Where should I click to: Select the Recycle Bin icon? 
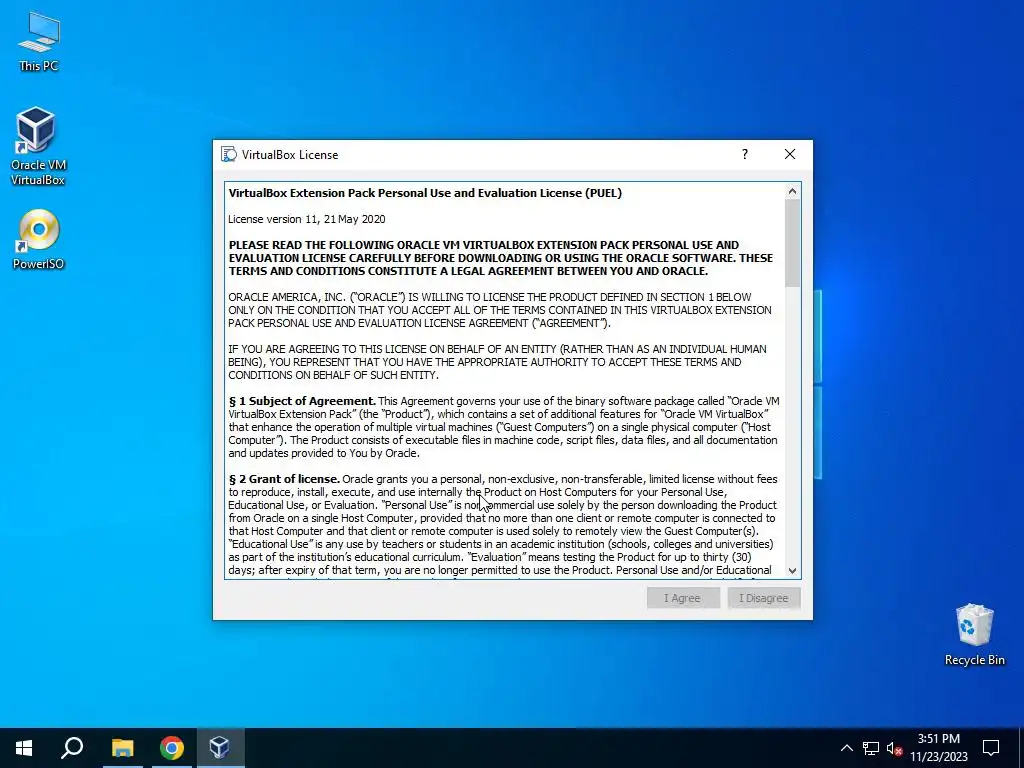(x=974, y=634)
